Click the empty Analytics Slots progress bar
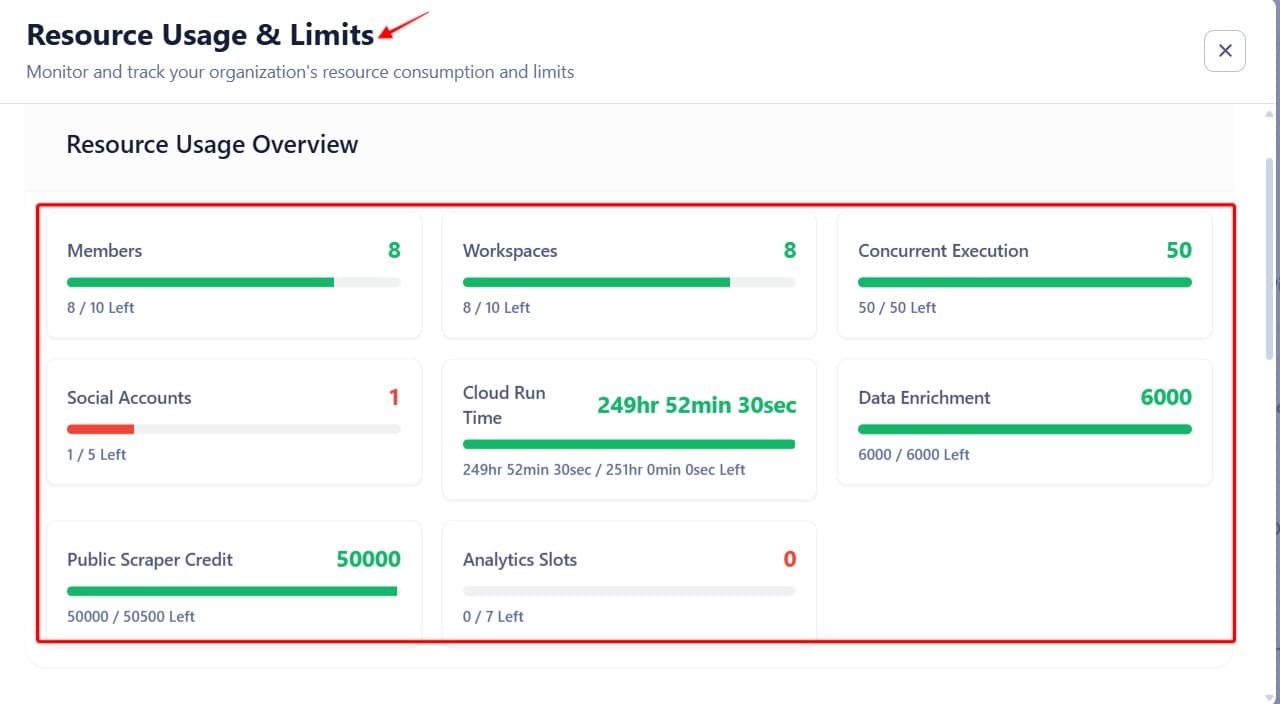Viewport: 1280px width, 704px height. [629, 591]
